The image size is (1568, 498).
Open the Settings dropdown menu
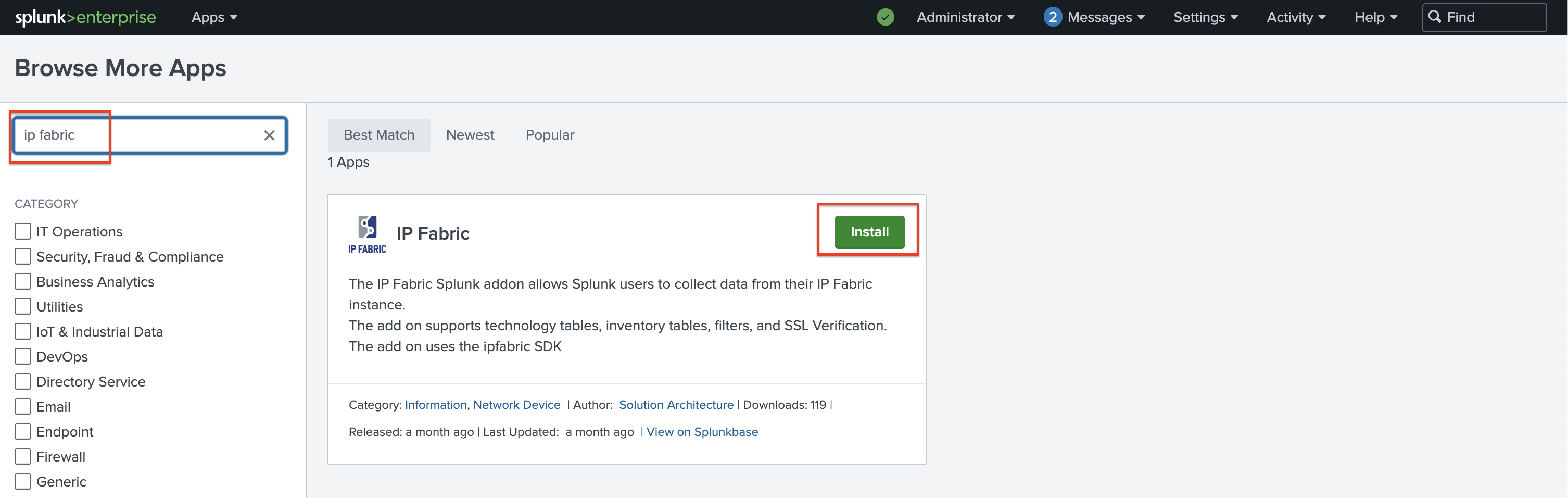pyautogui.click(x=1205, y=17)
